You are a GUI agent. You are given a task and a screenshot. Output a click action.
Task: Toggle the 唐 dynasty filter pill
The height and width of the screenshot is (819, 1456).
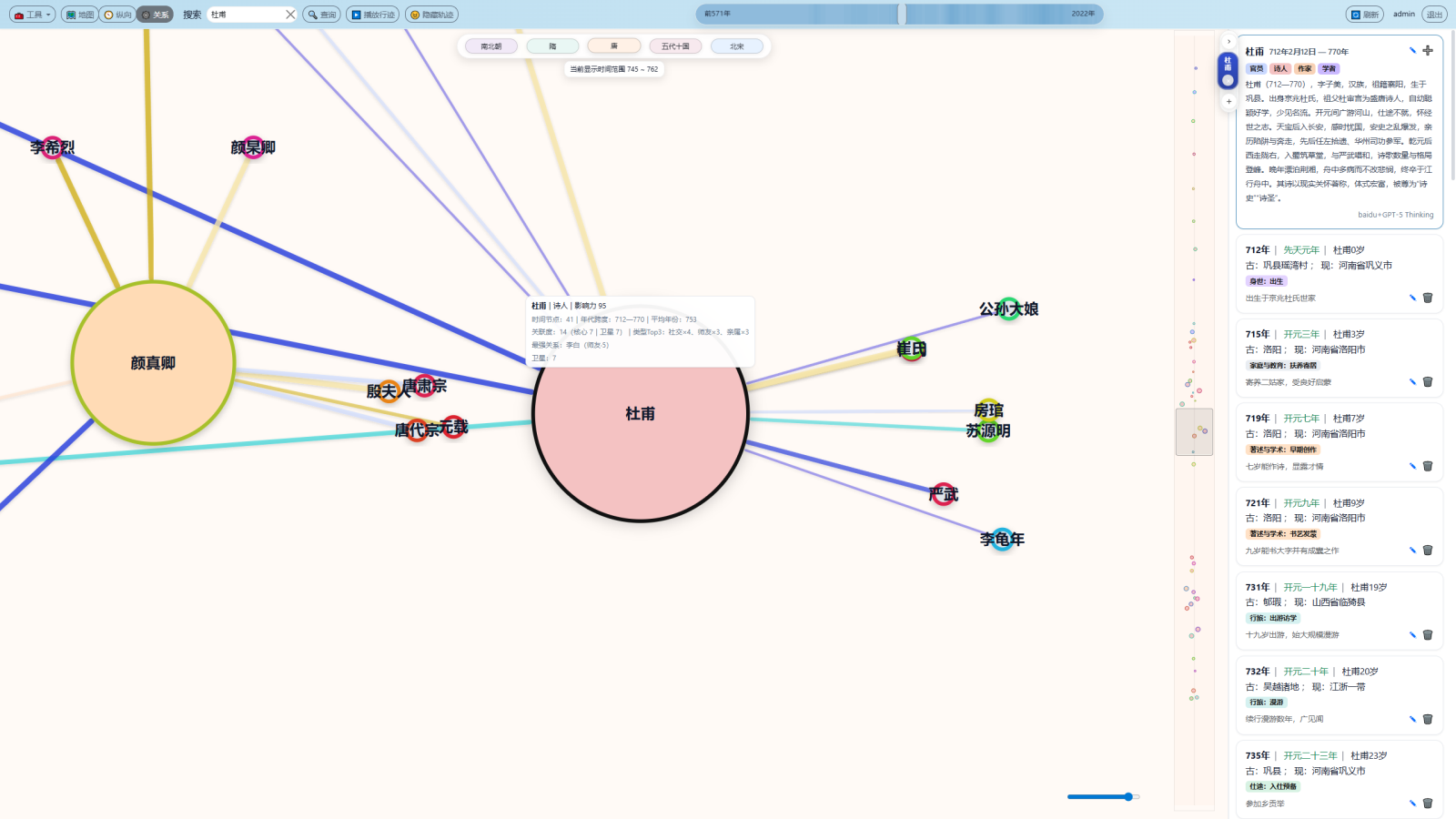point(613,46)
